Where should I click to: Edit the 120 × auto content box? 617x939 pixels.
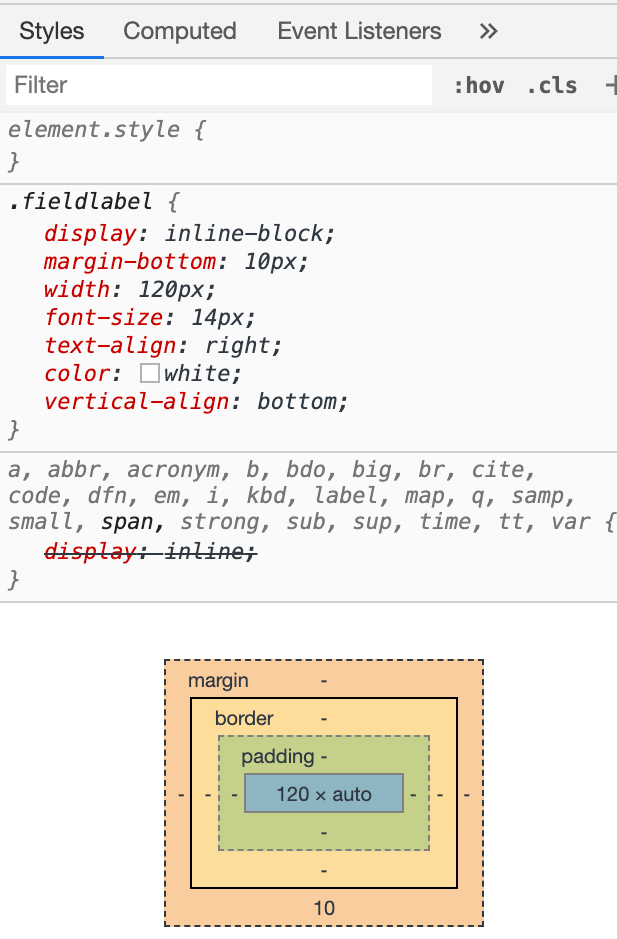coord(324,793)
